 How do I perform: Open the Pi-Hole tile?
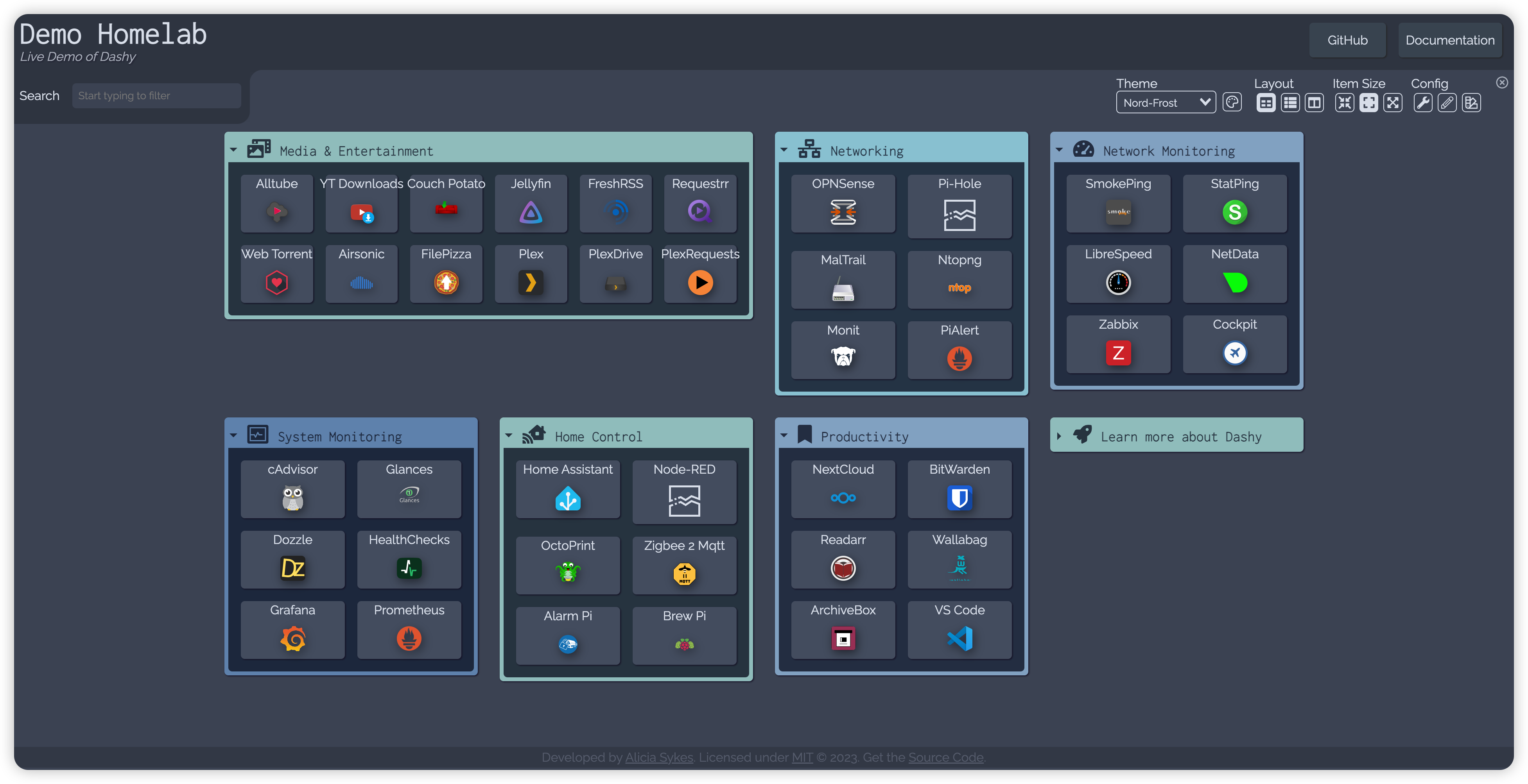click(959, 206)
